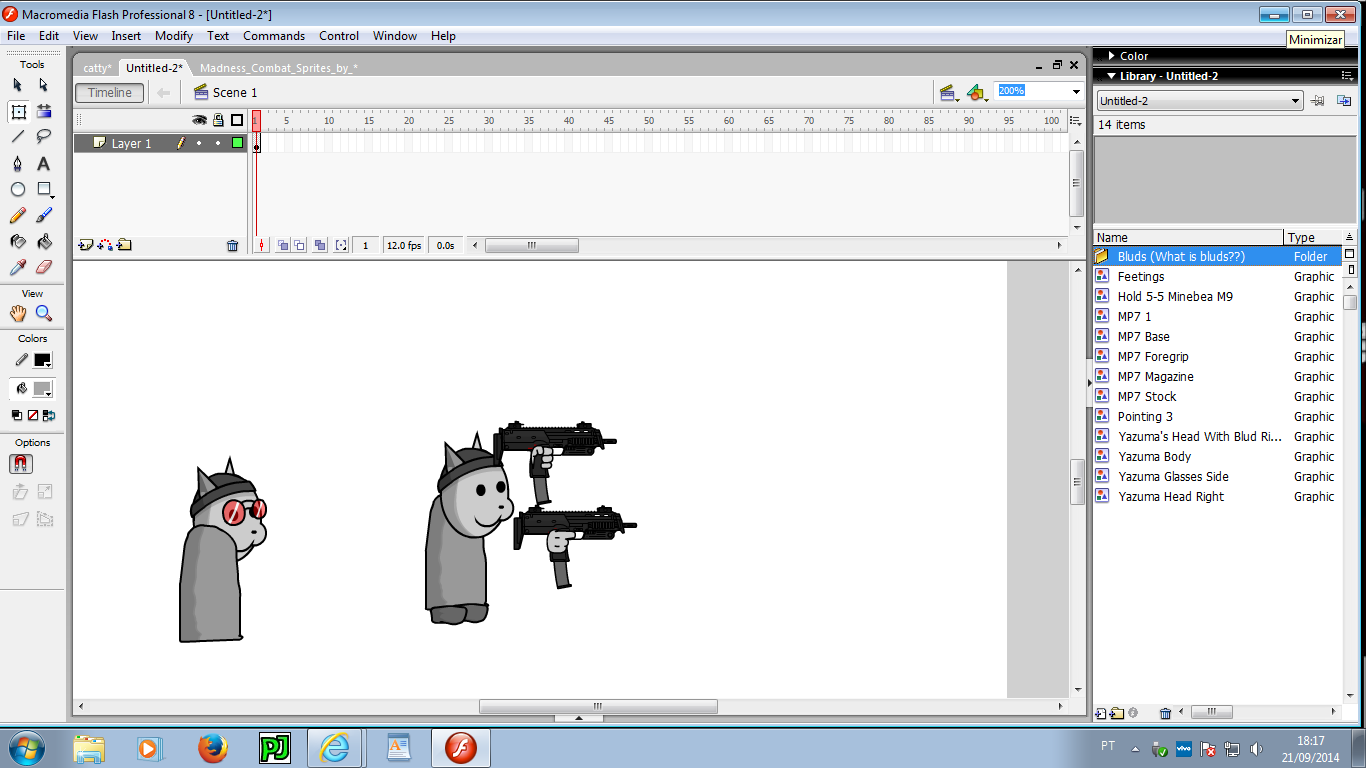
Task: Expand the Color panel
Action: tap(1109, 56)
